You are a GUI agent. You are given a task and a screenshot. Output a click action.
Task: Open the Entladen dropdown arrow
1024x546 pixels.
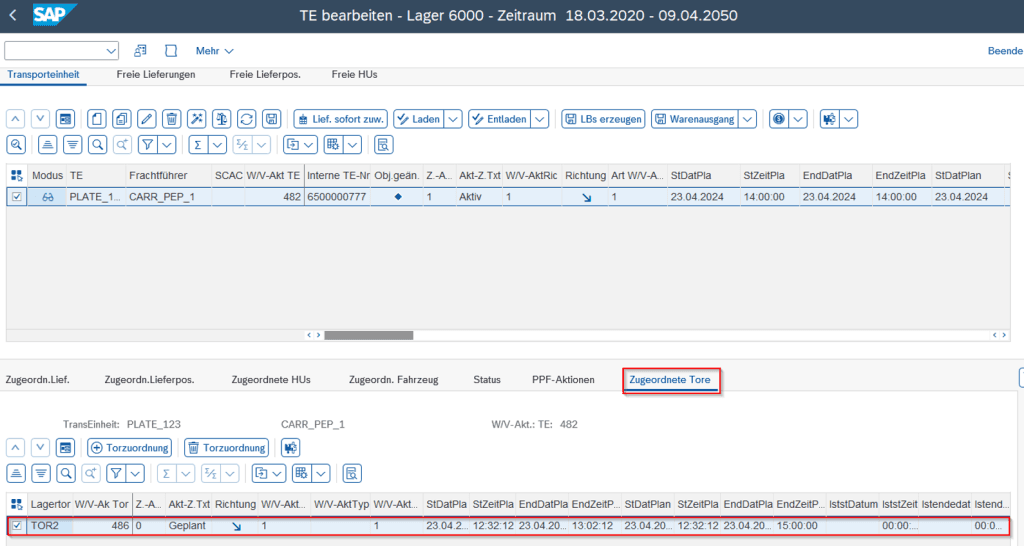[x=539, y=119]
